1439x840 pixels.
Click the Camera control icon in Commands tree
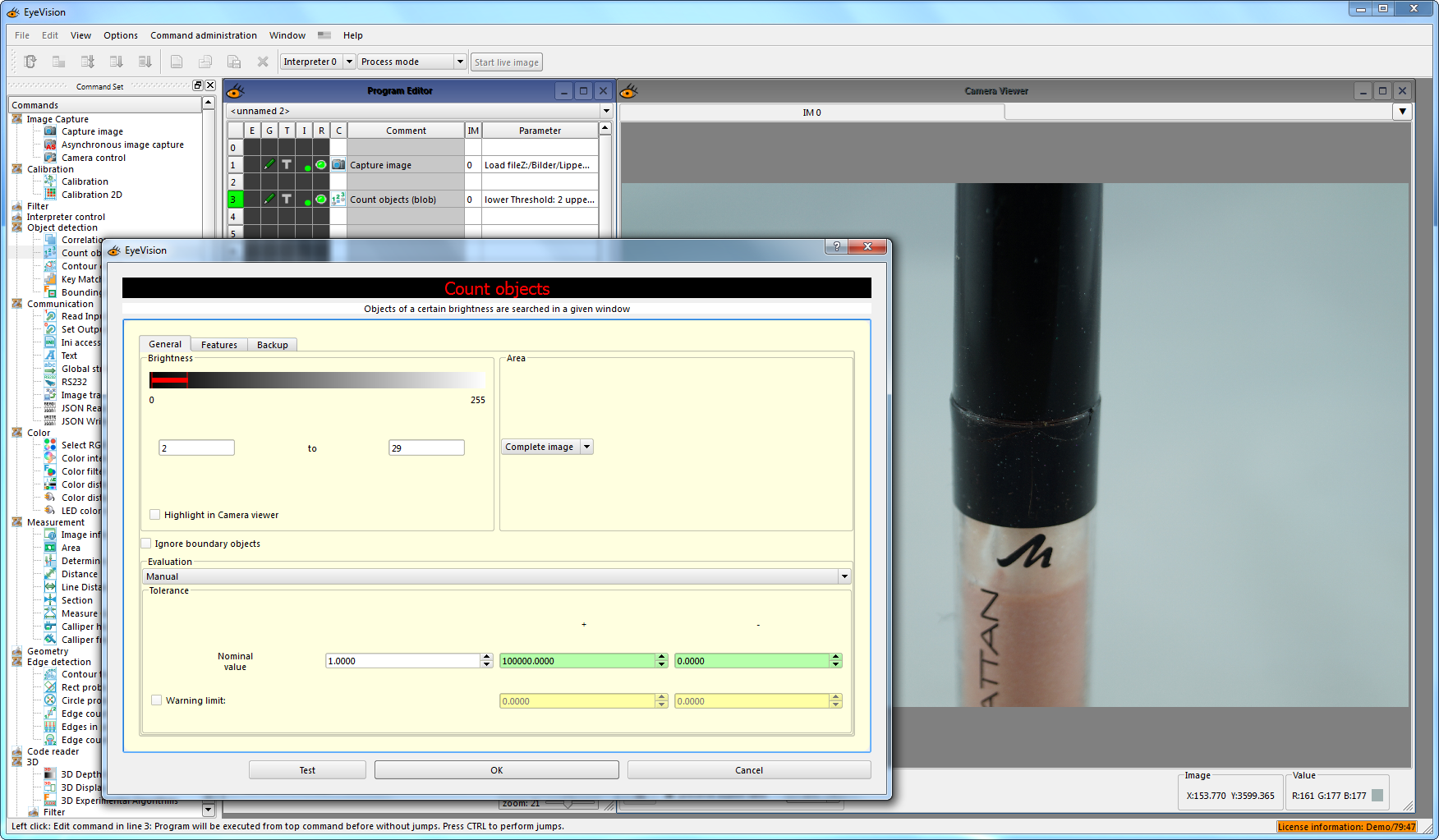[x=51, y=158]
